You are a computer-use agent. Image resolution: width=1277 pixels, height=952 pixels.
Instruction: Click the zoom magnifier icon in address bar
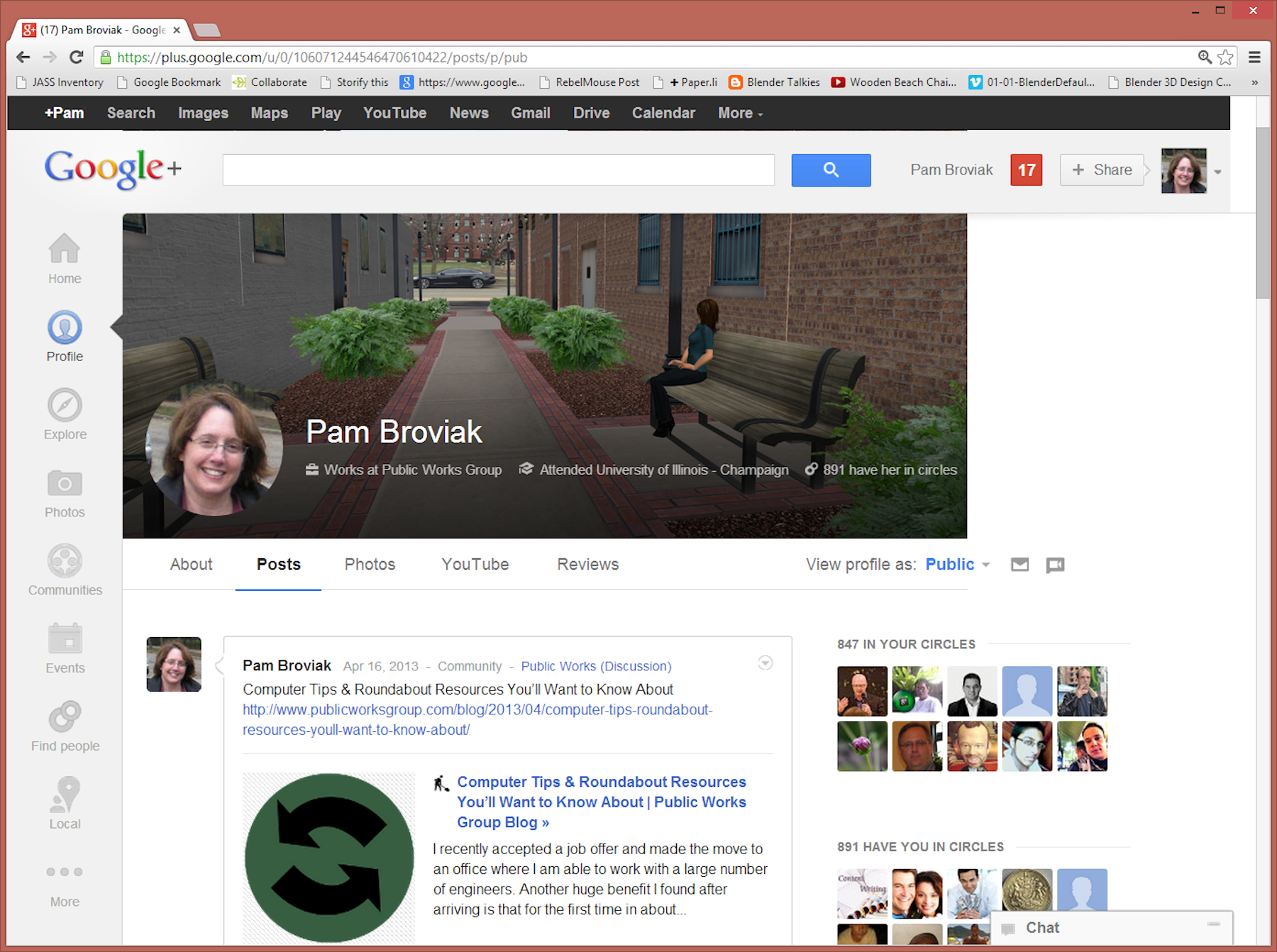click(1205, 57)
